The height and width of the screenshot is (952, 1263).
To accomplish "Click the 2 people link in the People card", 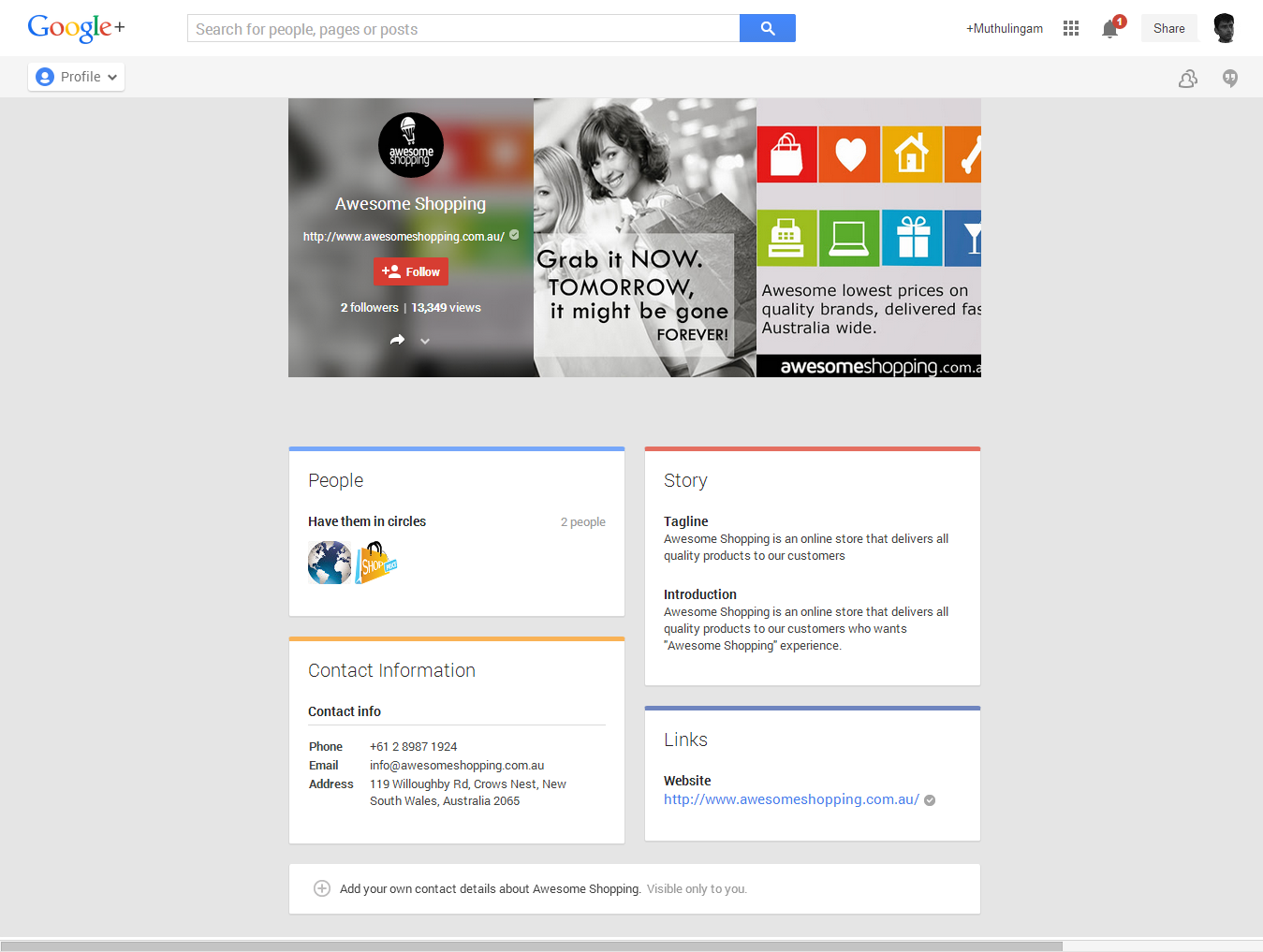I will [x=583, y=522].
